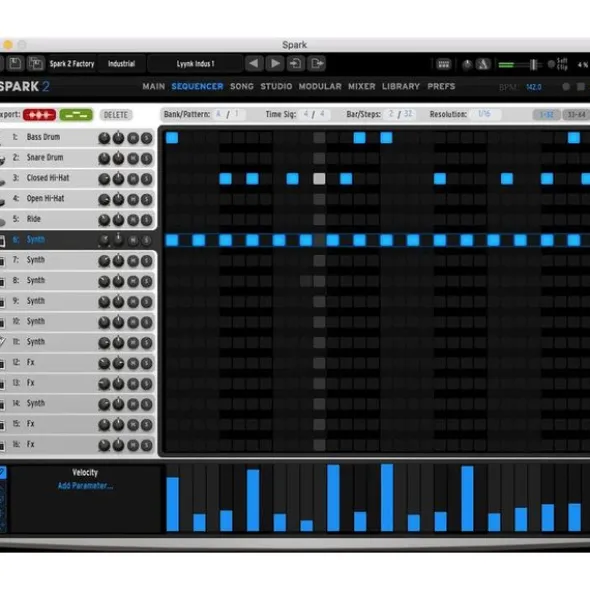Viewport: 590px width, 591px height.
Task: Change the Bank value A
Action: coord(218,114)
